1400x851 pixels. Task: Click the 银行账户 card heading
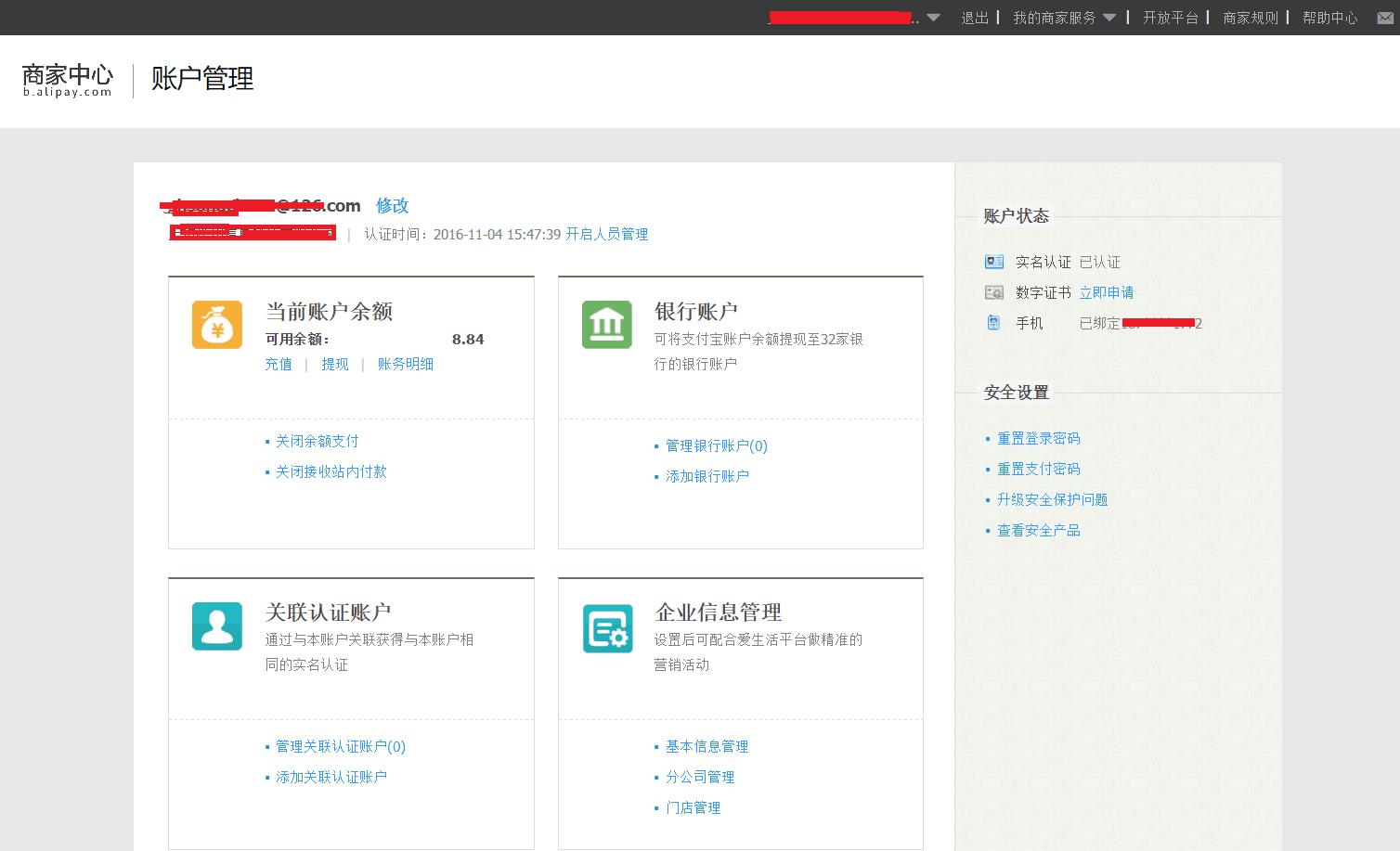(x=695, y=312)
